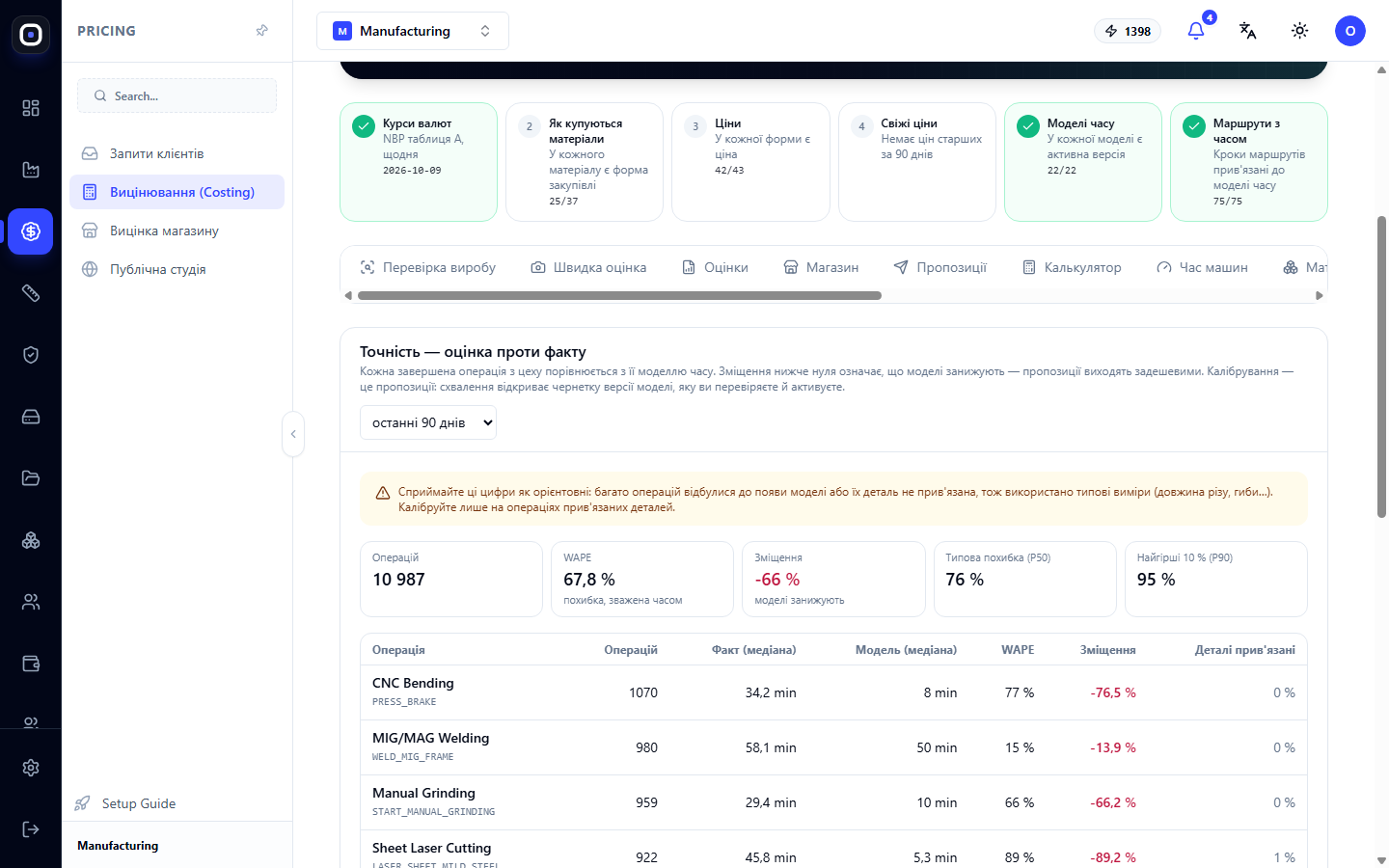The width and height of the screenshot is (1389, 868).
Task: Switch to the 'Швидка оцінка' tab
Action: (x=588, y=267)
